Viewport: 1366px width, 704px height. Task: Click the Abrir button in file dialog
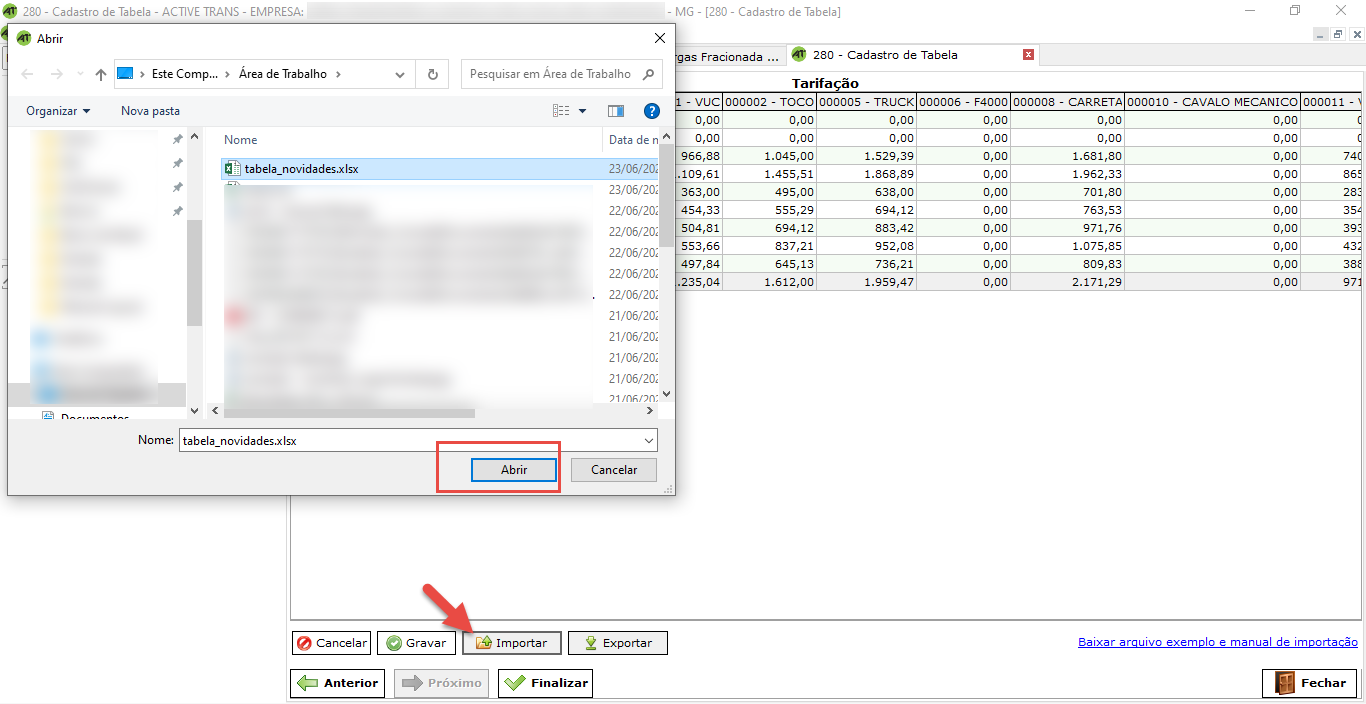514,470
